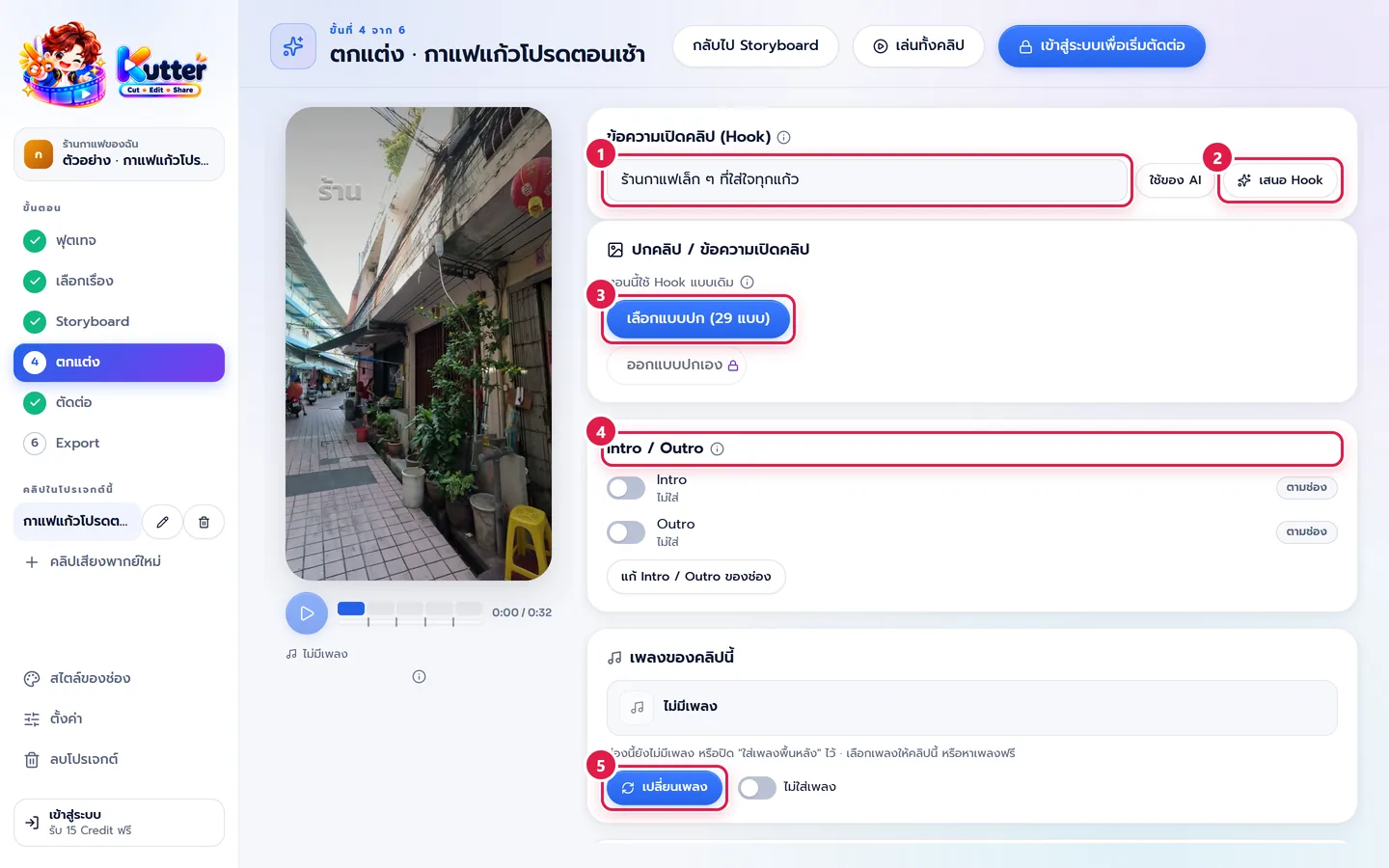Click the pencil edit icon for the clip
Viewport: 1389px width, 868px height.
[x=162, y=522]
